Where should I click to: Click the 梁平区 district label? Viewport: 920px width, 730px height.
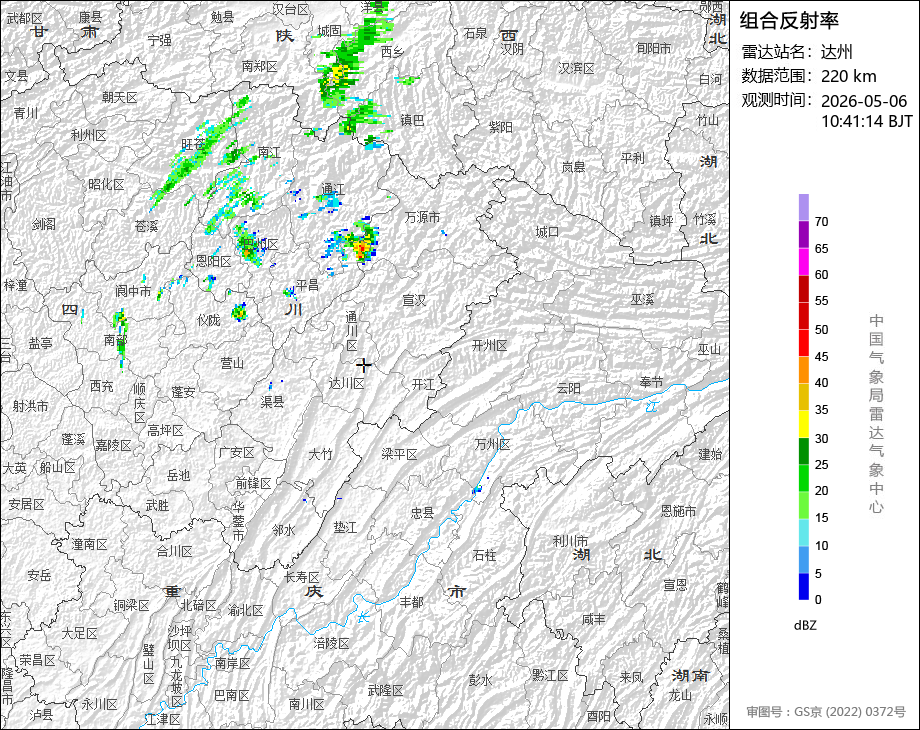point(399,454)
